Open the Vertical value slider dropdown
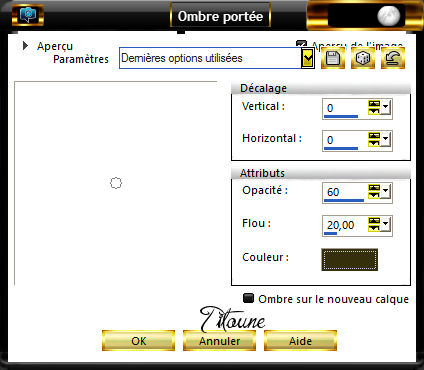 point(386,107)
